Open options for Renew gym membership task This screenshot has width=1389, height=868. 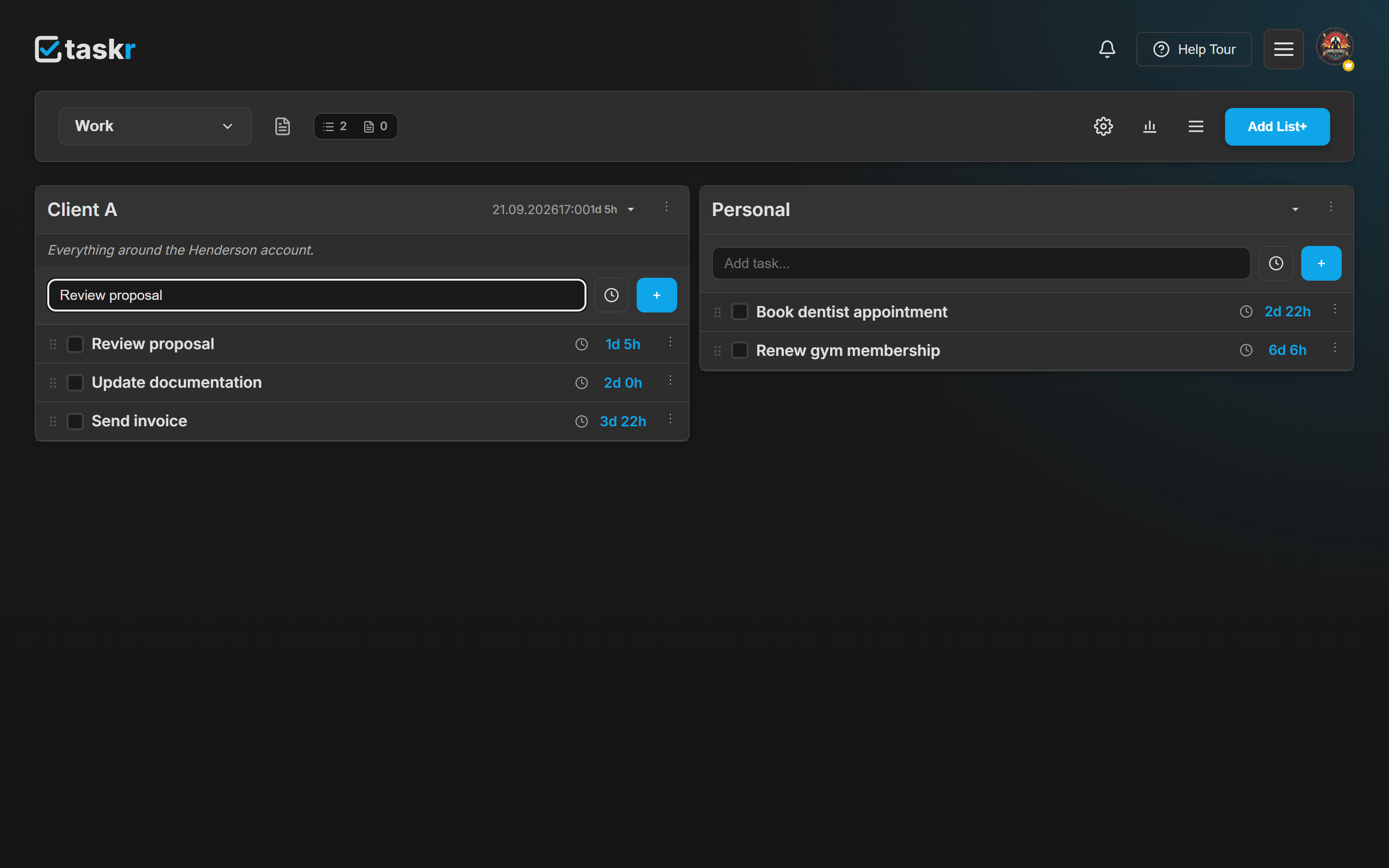1335,348
